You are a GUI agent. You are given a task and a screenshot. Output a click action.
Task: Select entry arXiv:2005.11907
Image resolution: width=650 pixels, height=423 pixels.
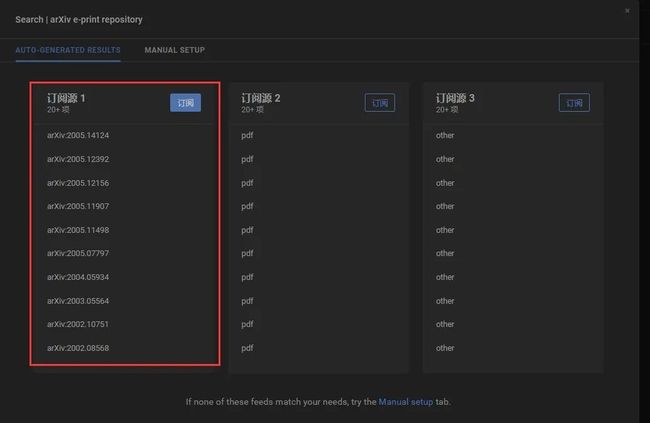(x=78, y=206)
